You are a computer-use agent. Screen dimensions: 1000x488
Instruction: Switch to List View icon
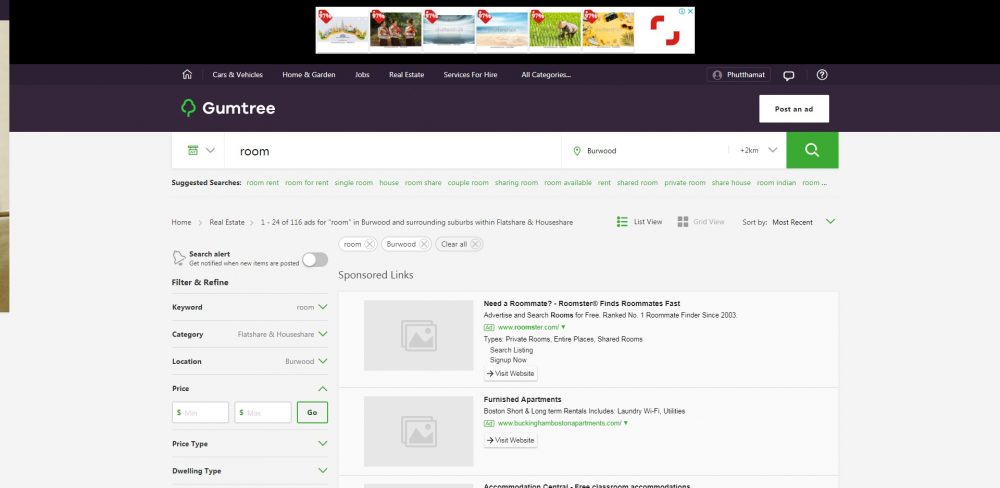pos(622,221)
